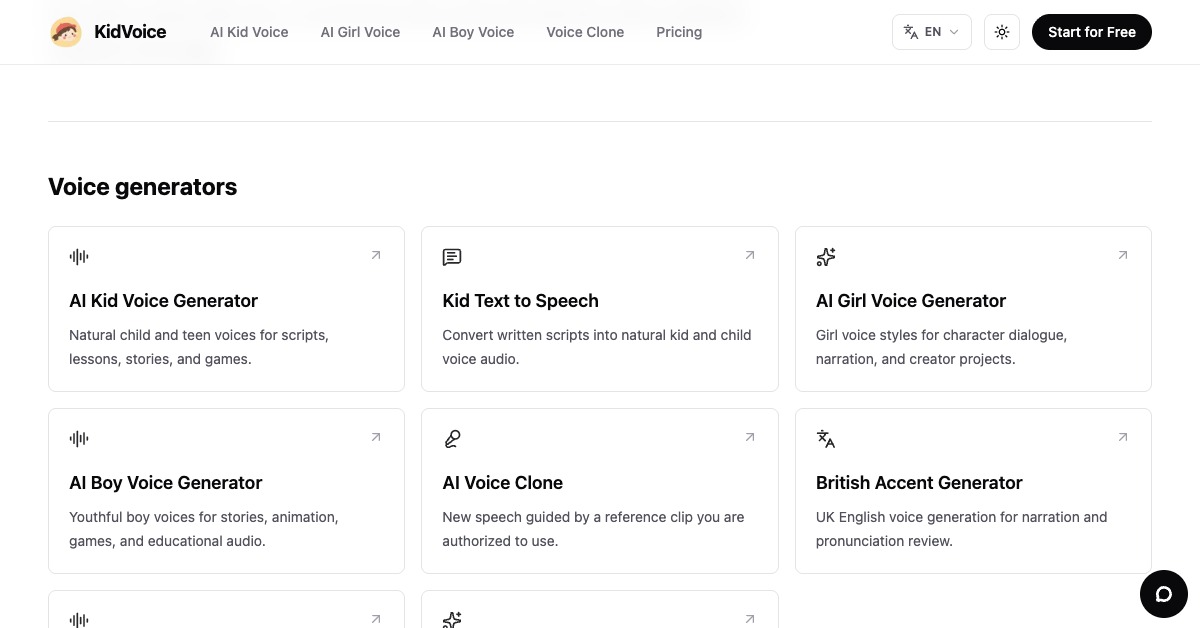The height and width of the screenshot is (628, 1200).
Task: Click the KidVoice mascot logo icon
Action: [x=66, y=32]
